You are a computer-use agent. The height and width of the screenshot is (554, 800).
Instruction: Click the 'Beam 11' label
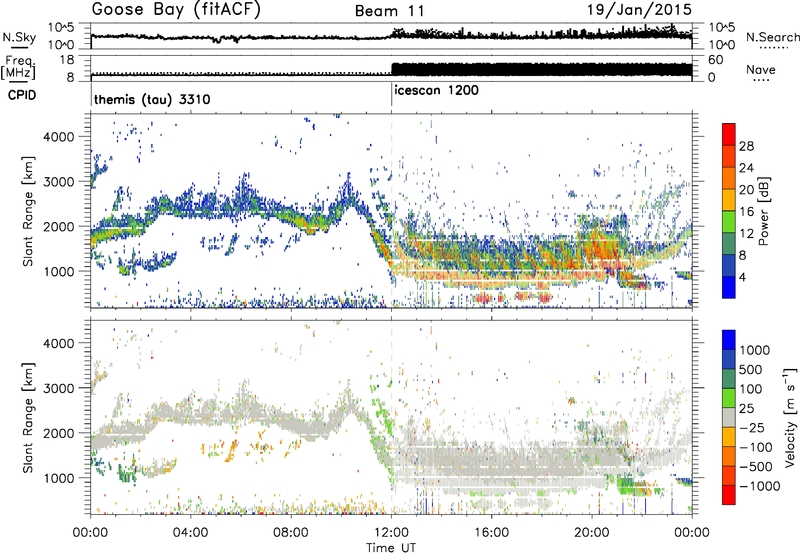[x=390, y=11]
